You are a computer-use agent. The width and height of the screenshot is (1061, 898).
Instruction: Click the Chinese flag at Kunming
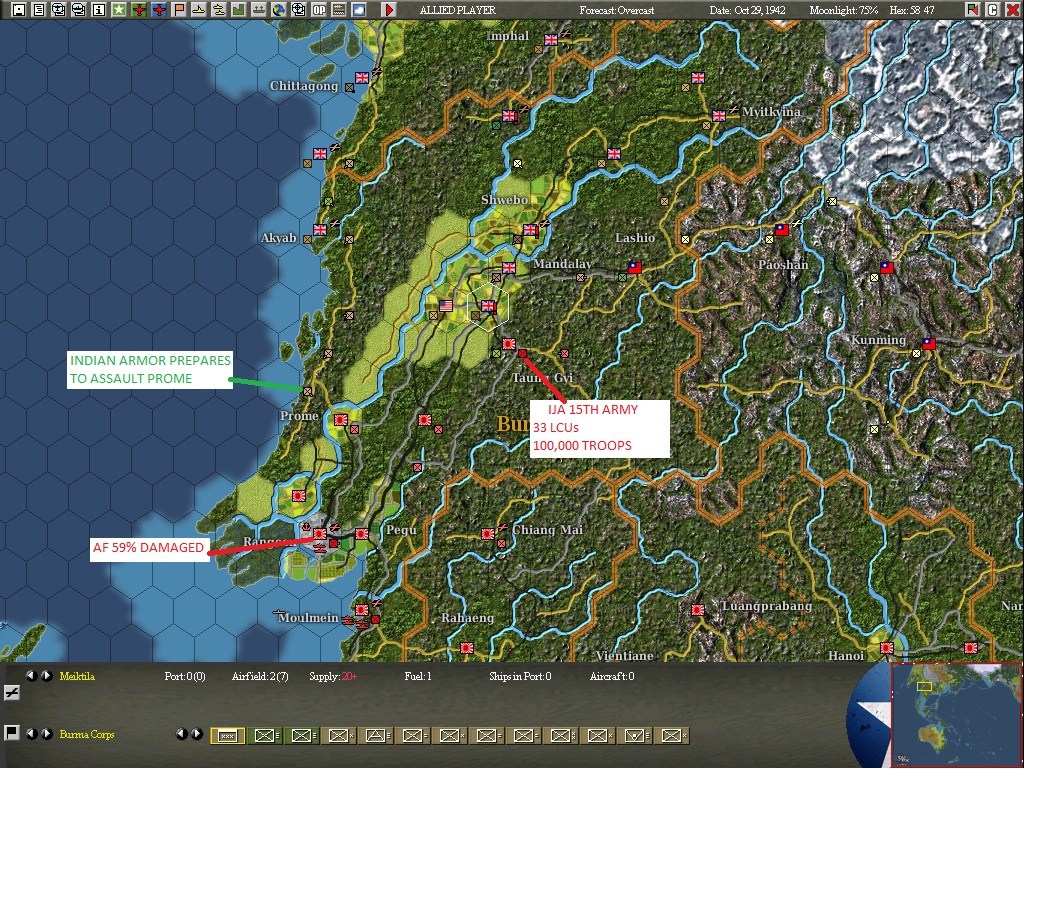[x=929, y=343]
